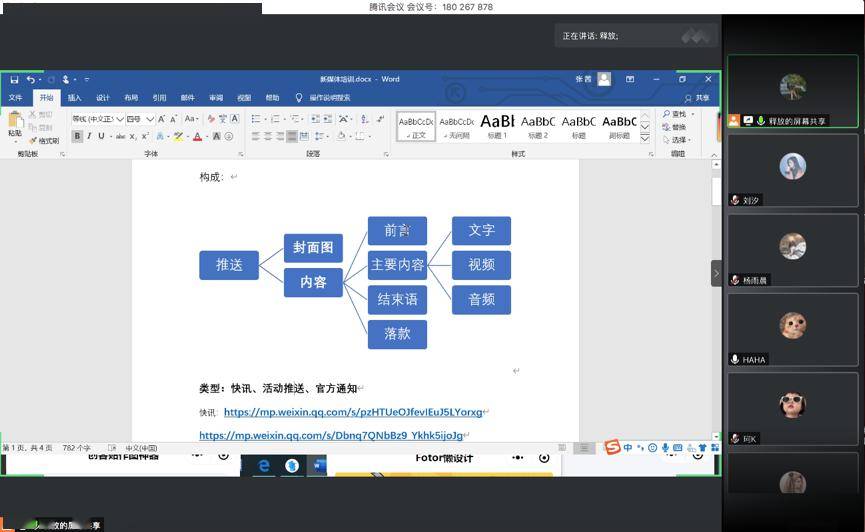Open the Dbnq7QNbBz9 weixin link
The width and height of the screenshot is (865, 532).
(331, 435)
